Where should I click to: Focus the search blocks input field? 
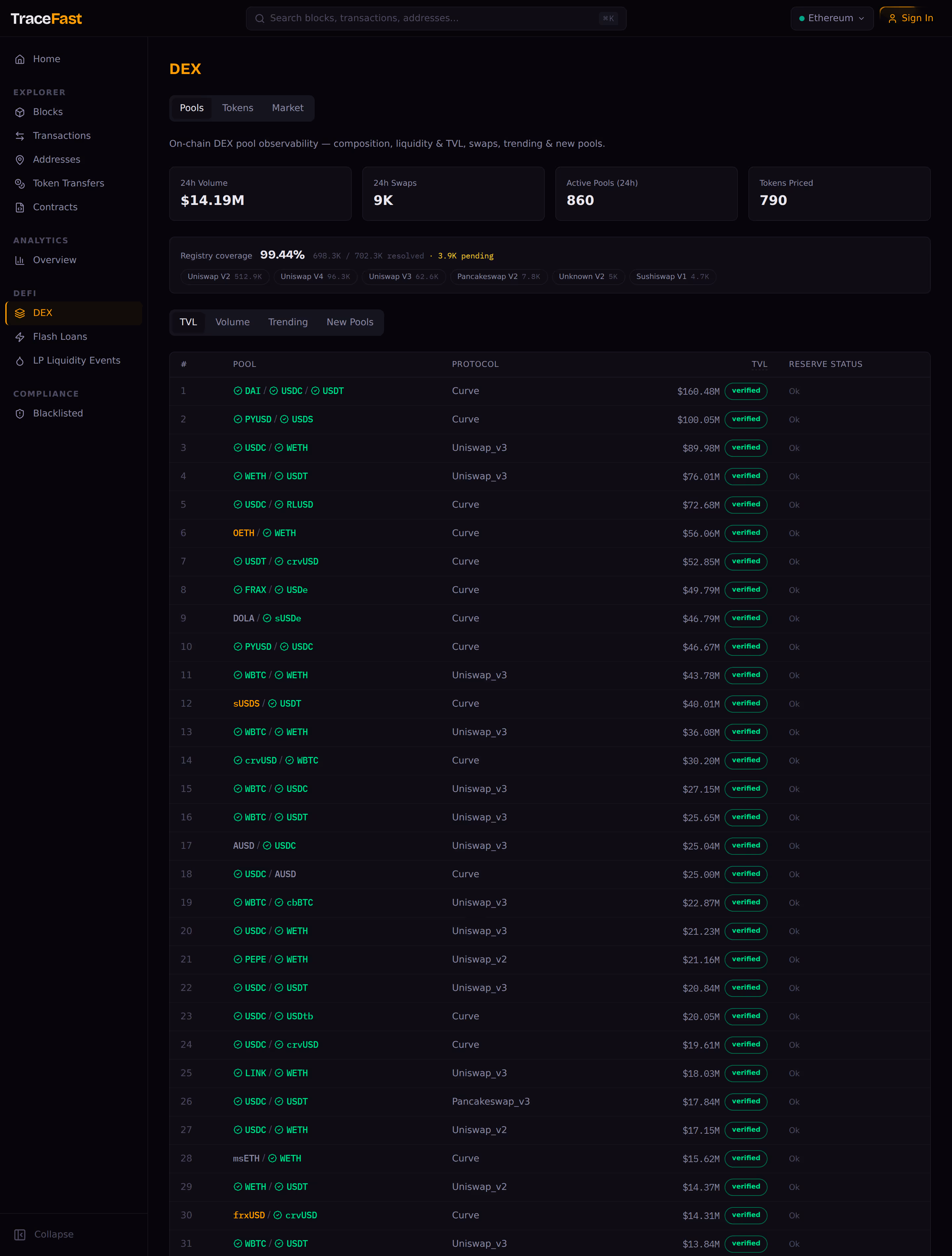[436, 19]
